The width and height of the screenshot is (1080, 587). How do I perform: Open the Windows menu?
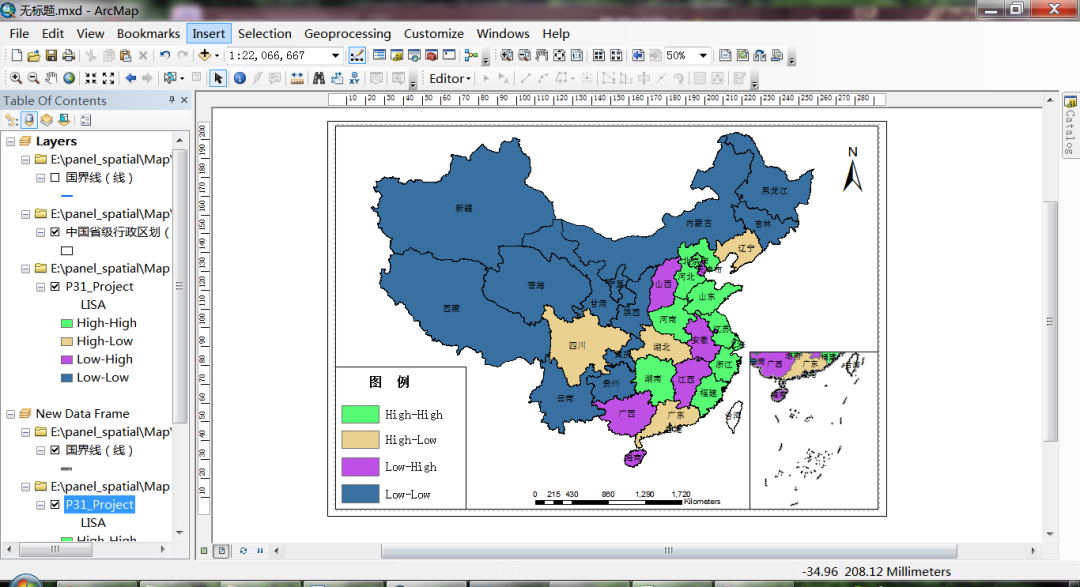pyautogui.click(x=503, y=34)
